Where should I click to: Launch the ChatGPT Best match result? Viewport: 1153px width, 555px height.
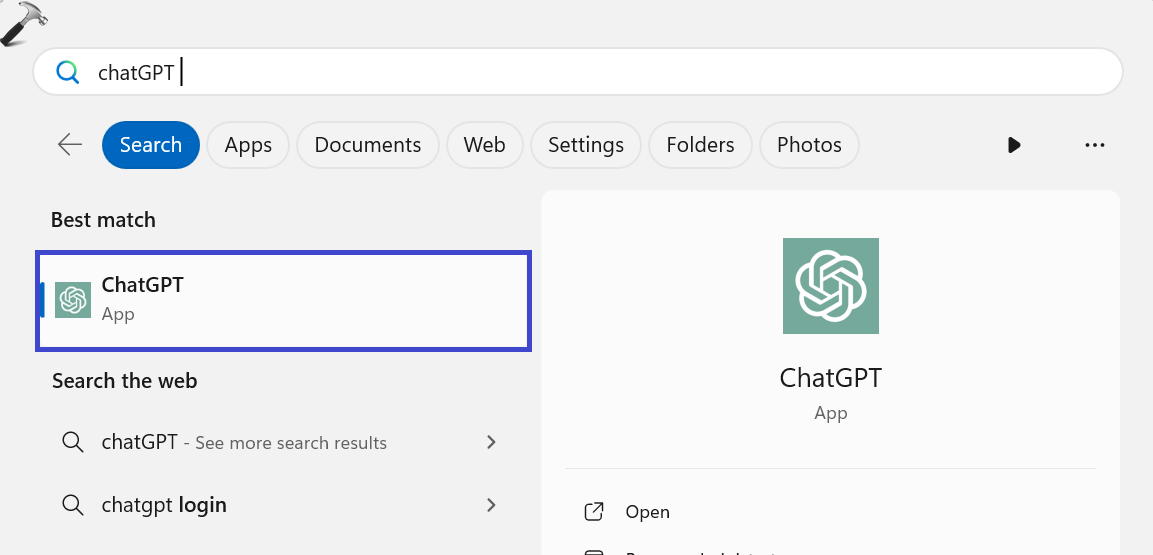pyautogui.click(x=284, y=300)
